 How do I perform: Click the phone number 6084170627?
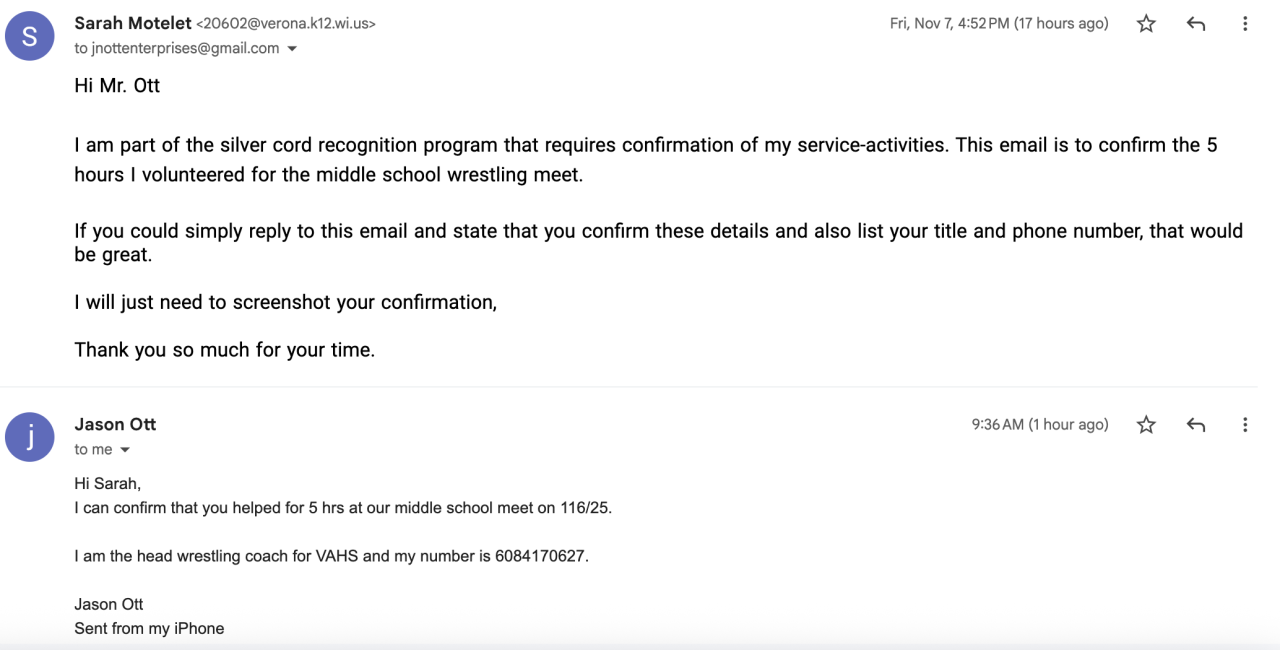click(540, 556)
